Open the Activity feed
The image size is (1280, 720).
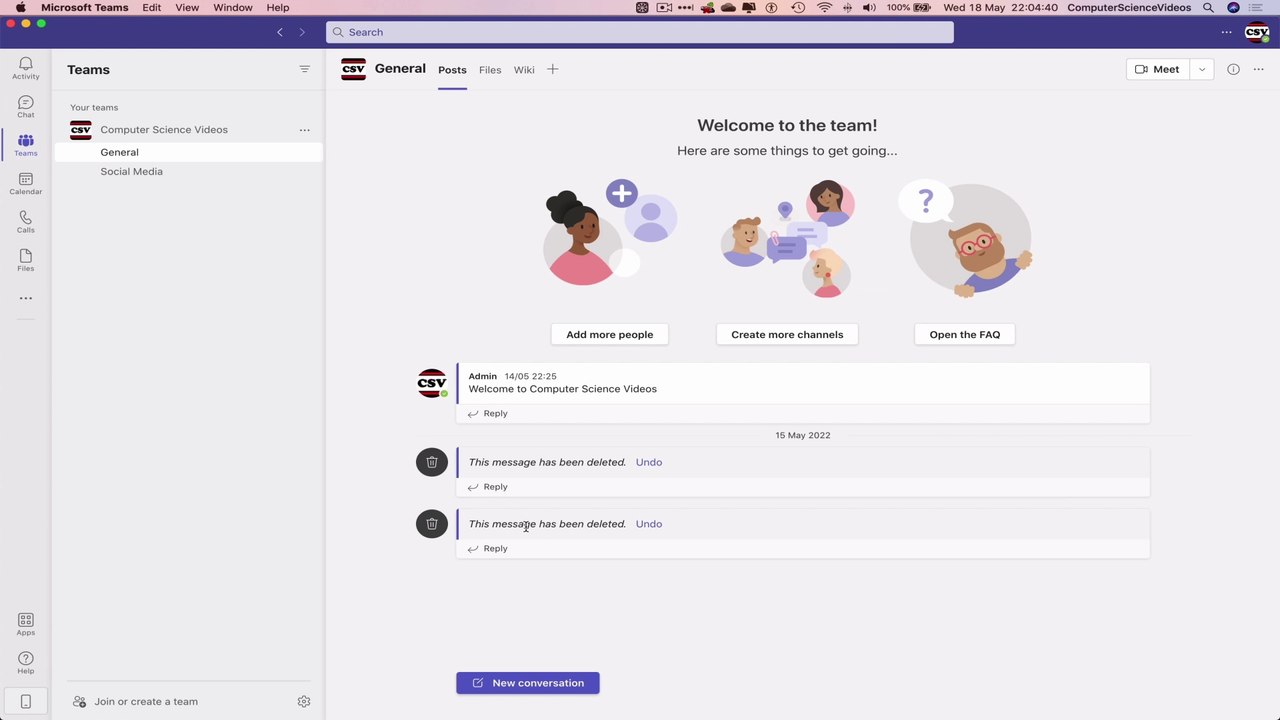point(26,68)
